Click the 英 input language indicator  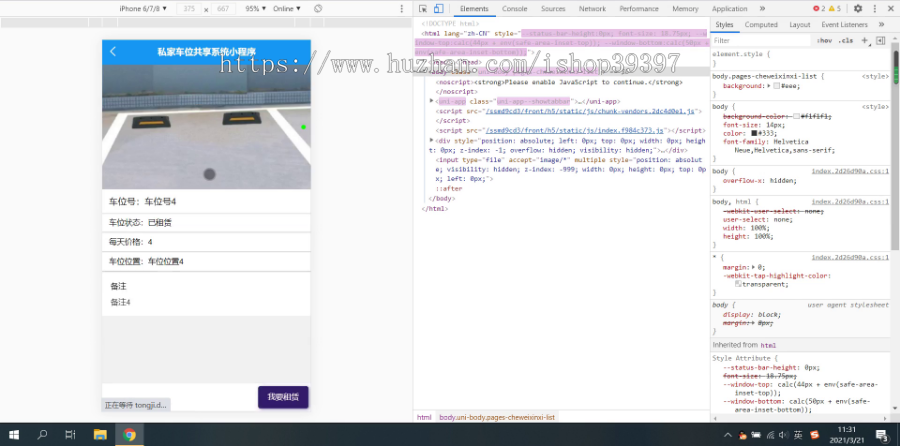coord(798,435)
